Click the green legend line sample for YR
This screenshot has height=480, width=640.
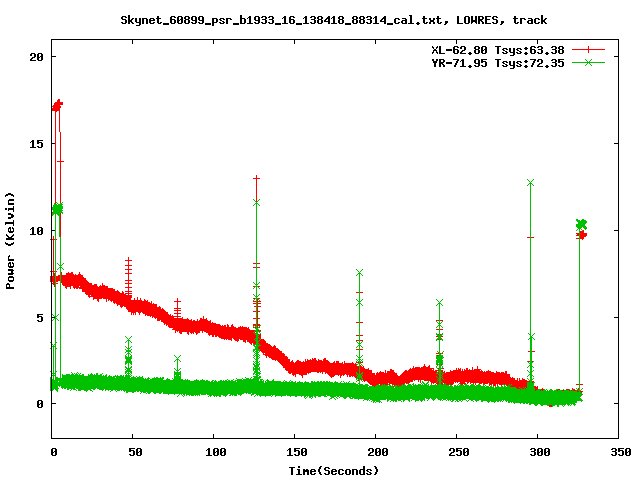(x=588, y=62)
